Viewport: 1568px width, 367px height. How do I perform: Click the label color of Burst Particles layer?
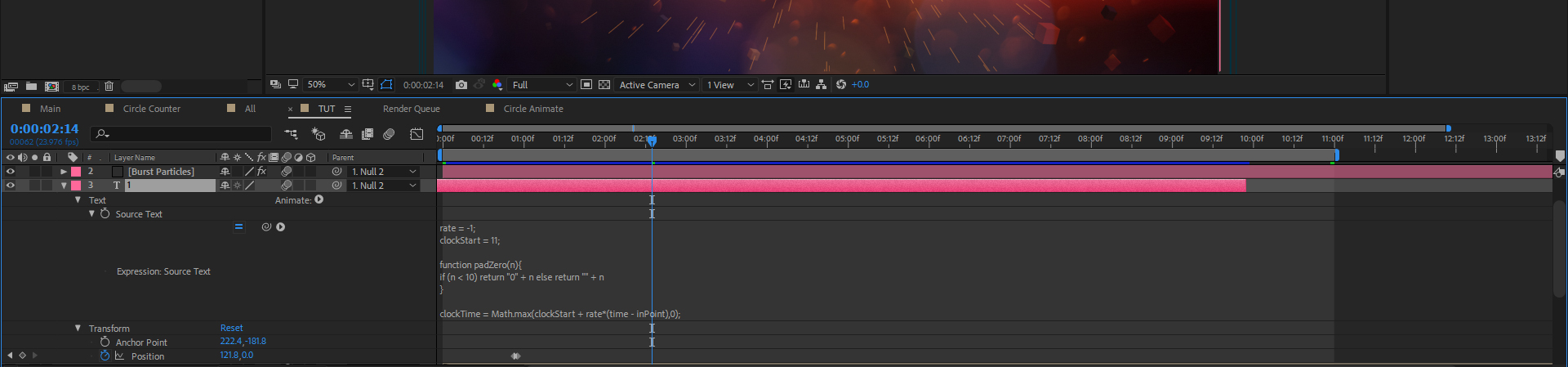[76, 172]
